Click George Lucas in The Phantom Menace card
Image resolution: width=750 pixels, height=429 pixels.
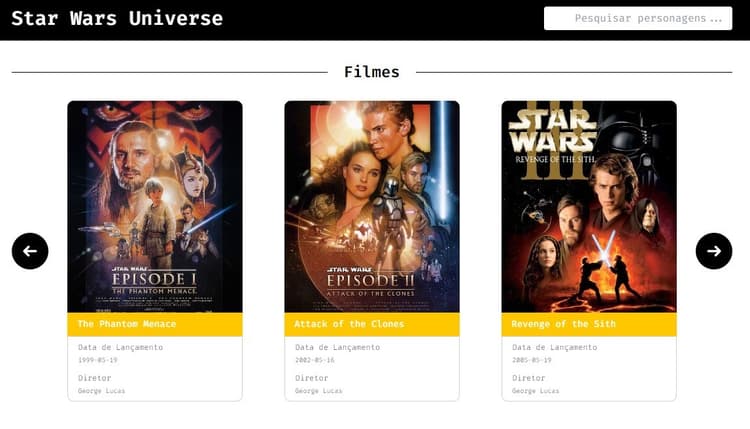[101, 391]
